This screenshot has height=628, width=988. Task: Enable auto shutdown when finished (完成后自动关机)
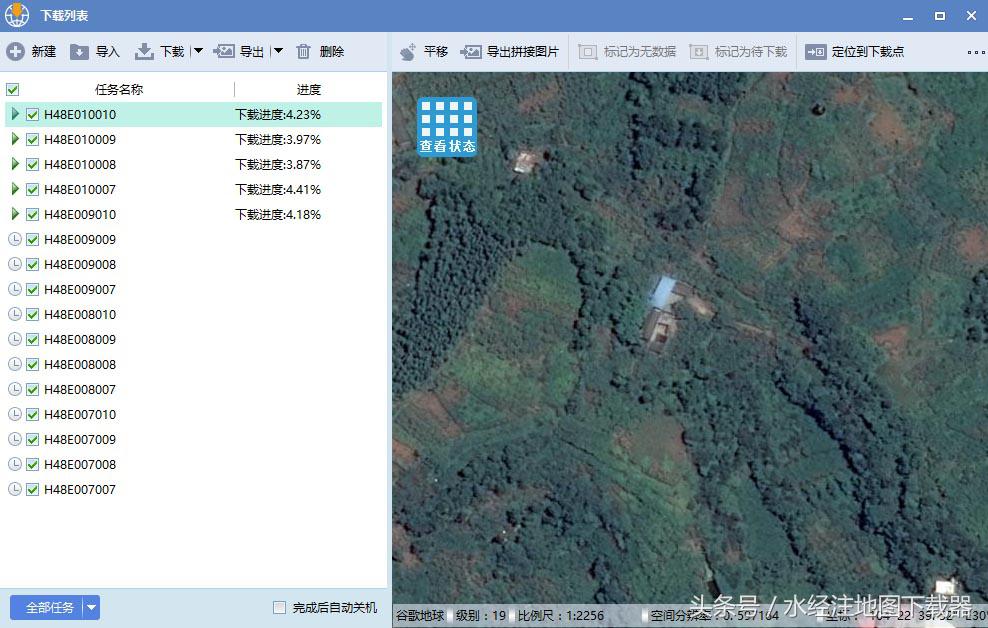pos(280,608)
